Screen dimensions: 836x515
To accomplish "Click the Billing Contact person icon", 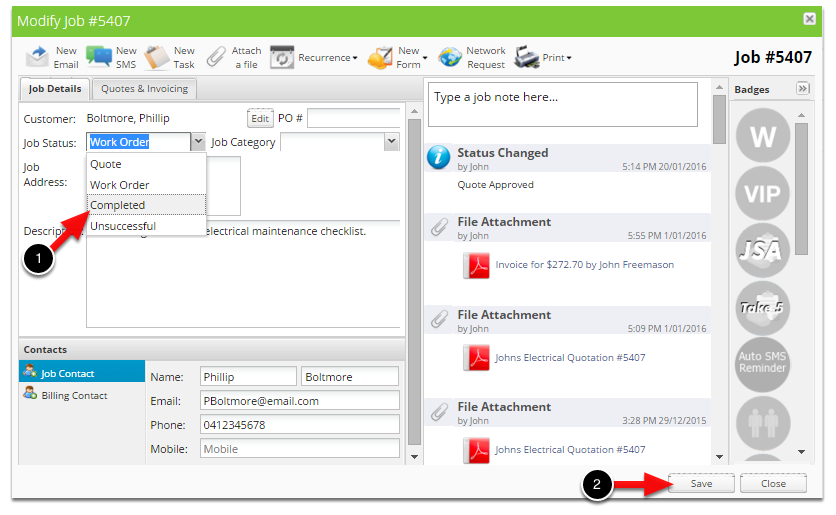I will click(30, 393).
